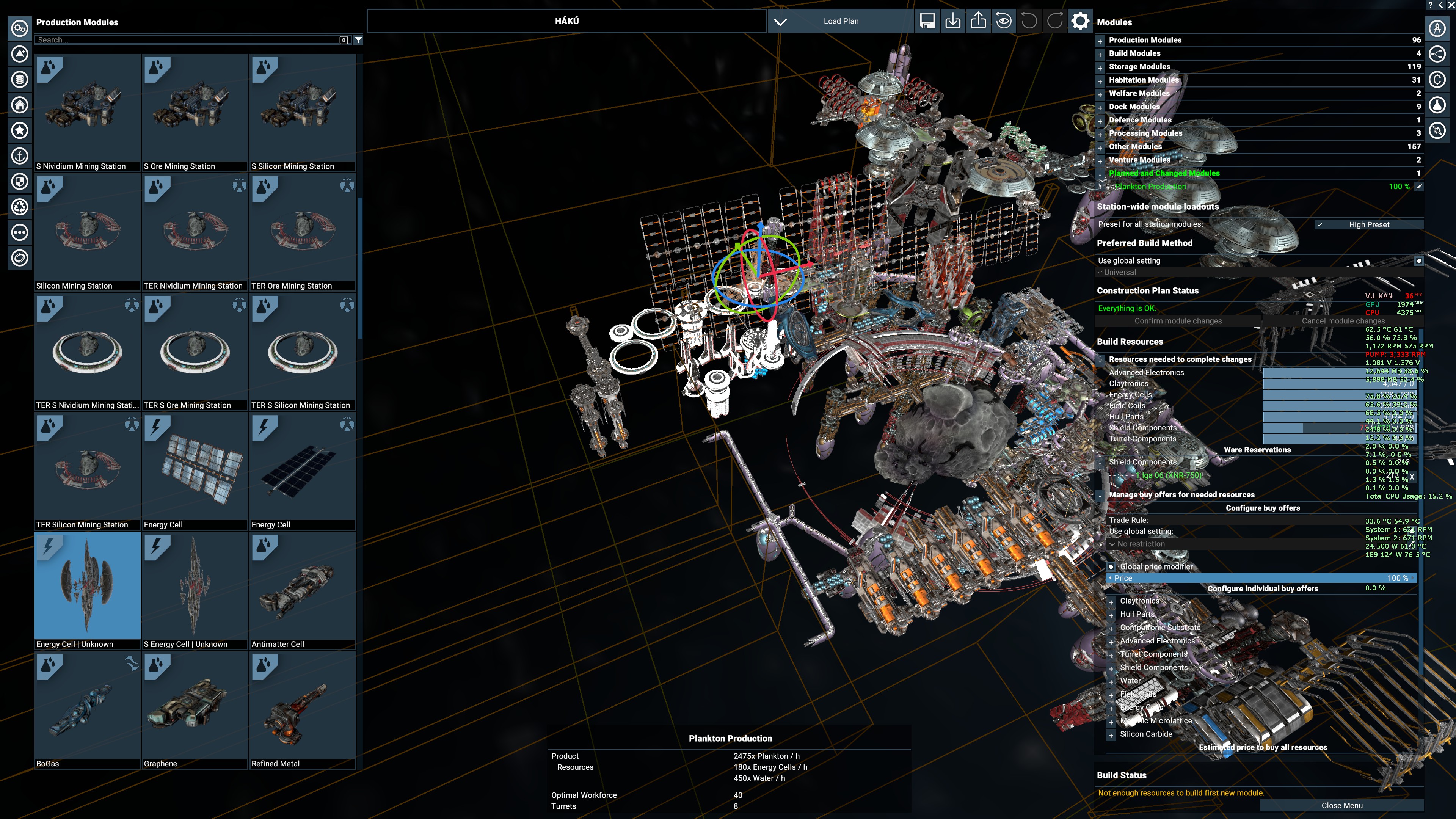The width and height of the screenshot is (1456, 819).
Task: Open the Storage Modules category icon
Action: [20, 79]
